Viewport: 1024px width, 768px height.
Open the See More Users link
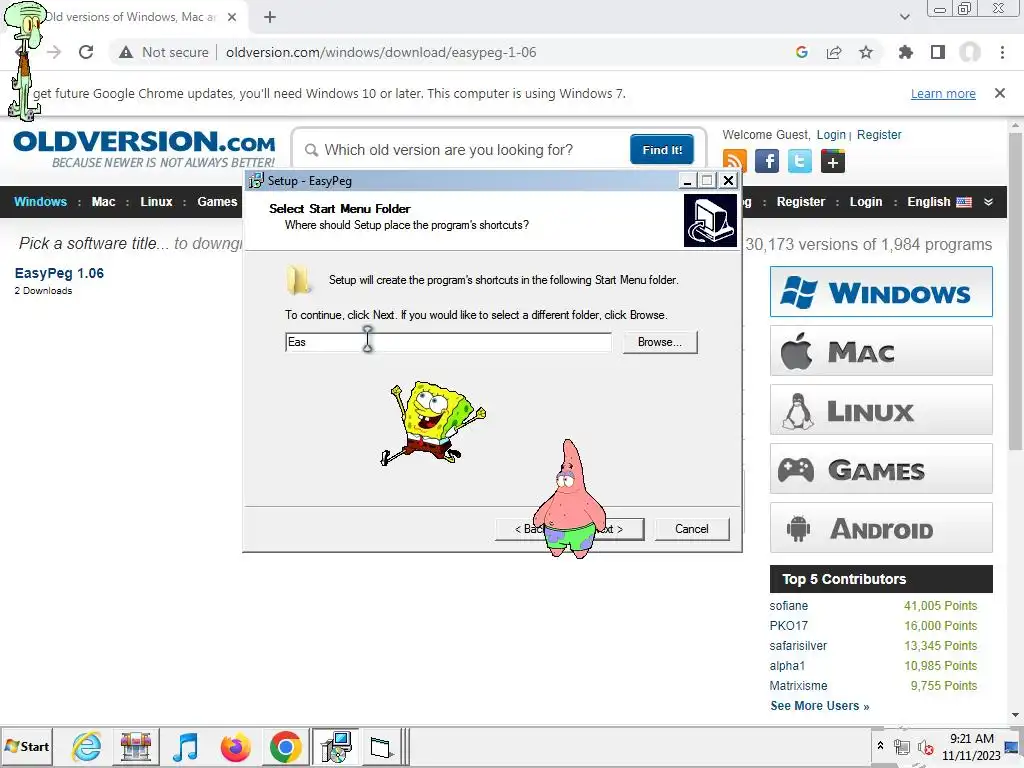[x=820, y=706]
